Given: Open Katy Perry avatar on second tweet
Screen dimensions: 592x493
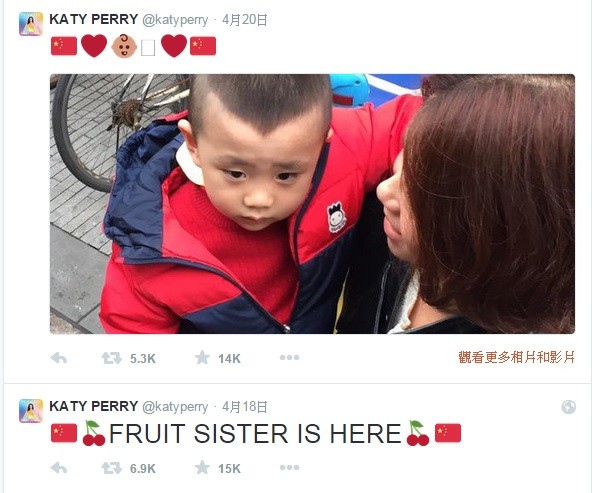Looking at the screenshot, I should pos(31,411).
